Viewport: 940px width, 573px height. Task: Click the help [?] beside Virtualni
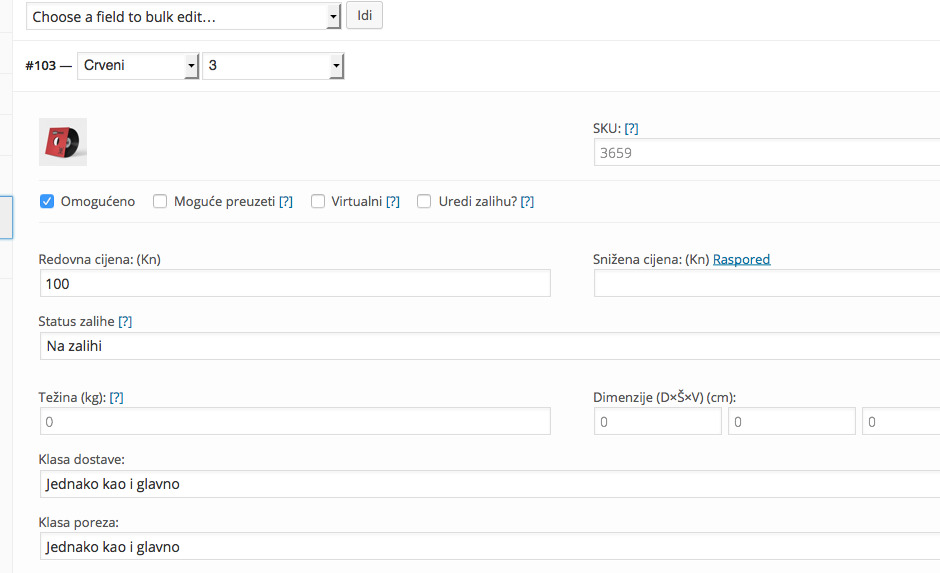393,201
